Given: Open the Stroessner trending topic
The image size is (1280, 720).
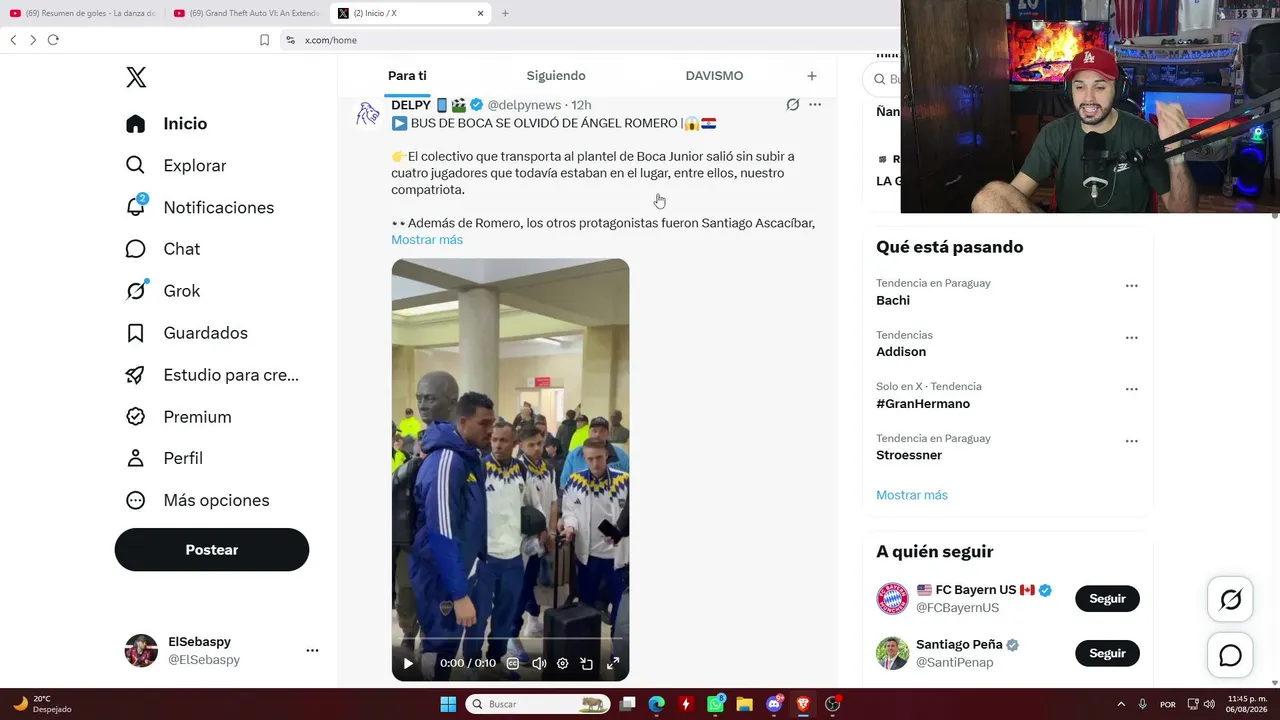Looking at the screenshot, I should pyautogui.click(x=909, y=455).
